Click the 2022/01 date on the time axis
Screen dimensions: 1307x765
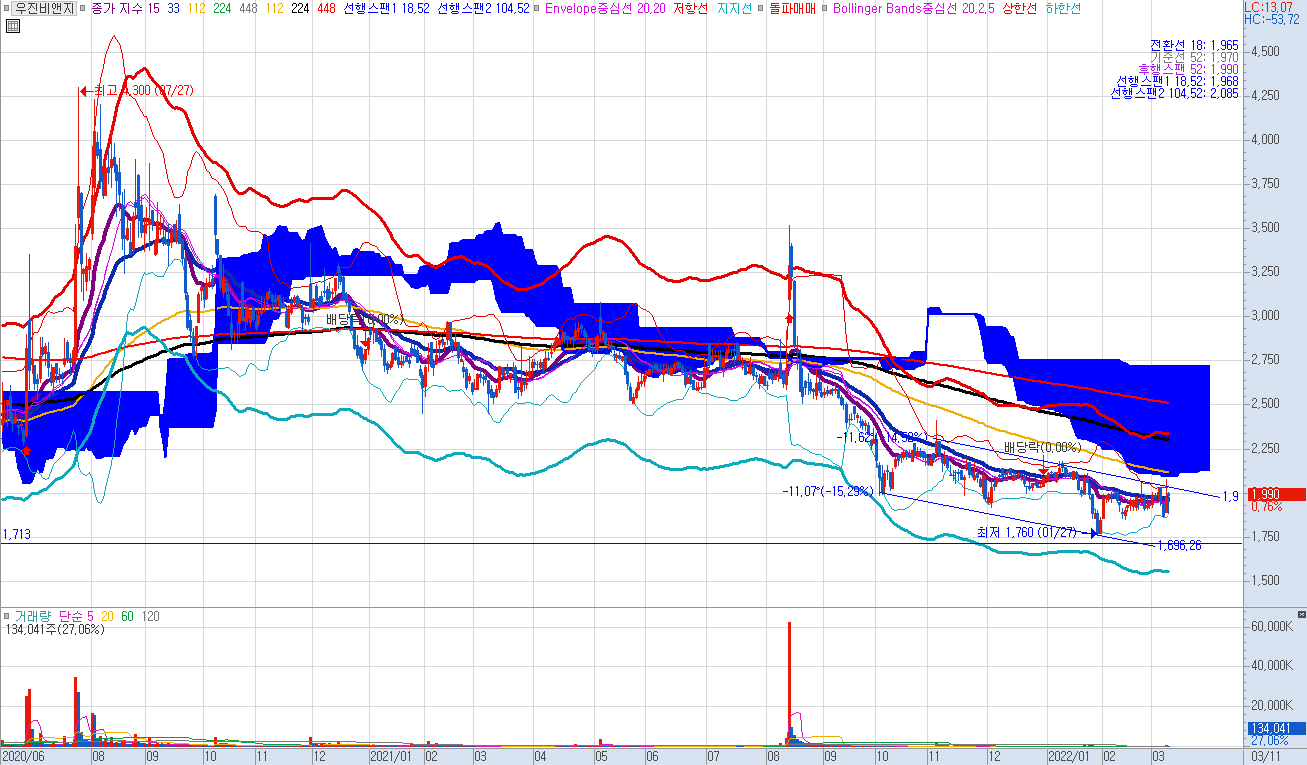pos(1069,758)
